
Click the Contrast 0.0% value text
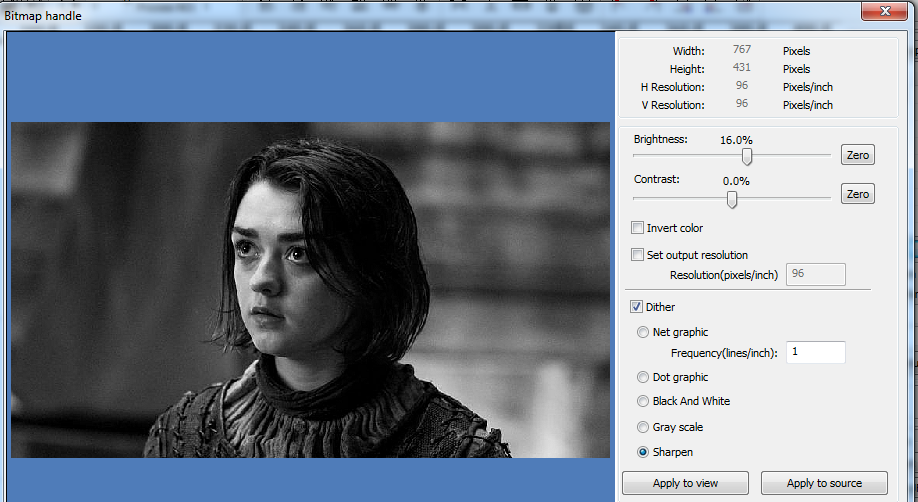coord(736,181)
